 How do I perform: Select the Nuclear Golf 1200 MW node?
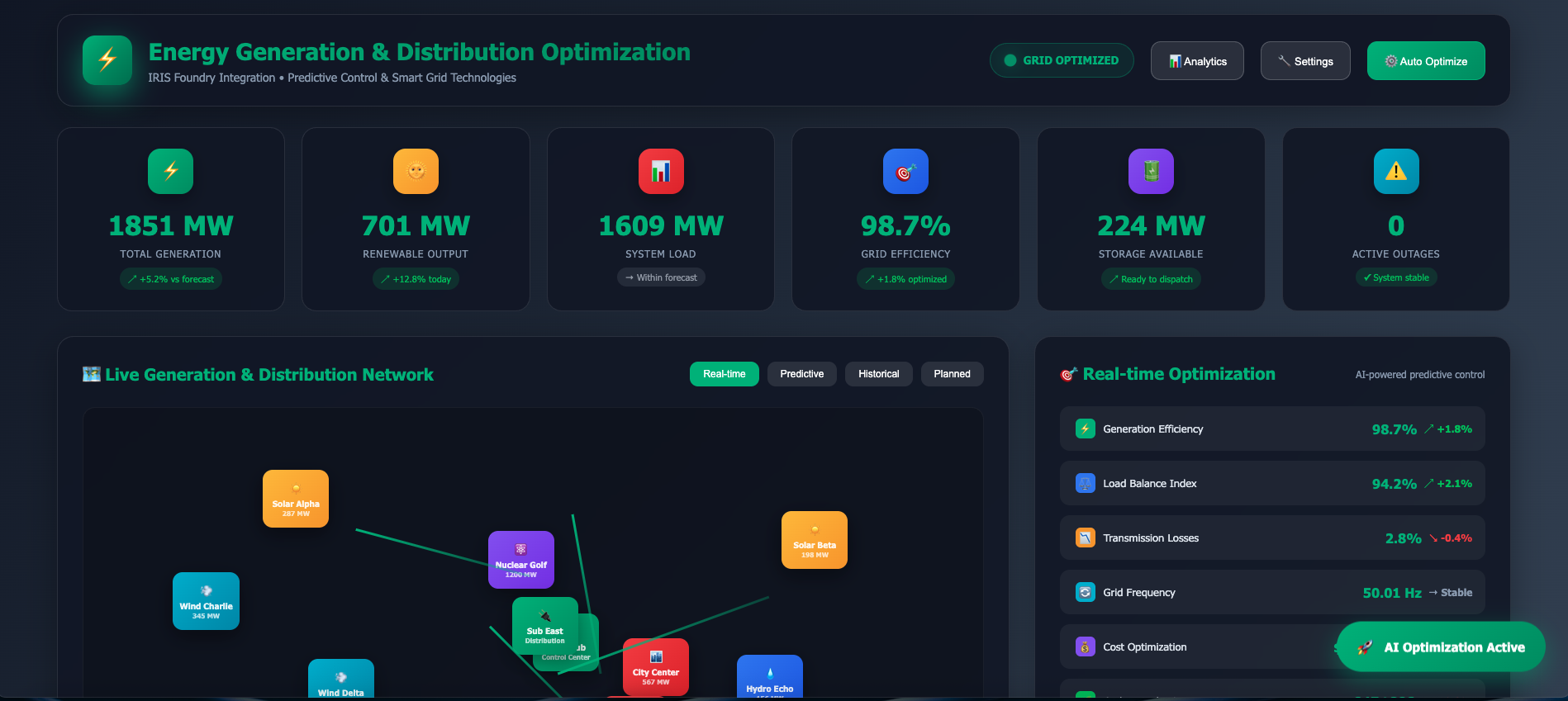pyautogui.click(x=521, y=559)
